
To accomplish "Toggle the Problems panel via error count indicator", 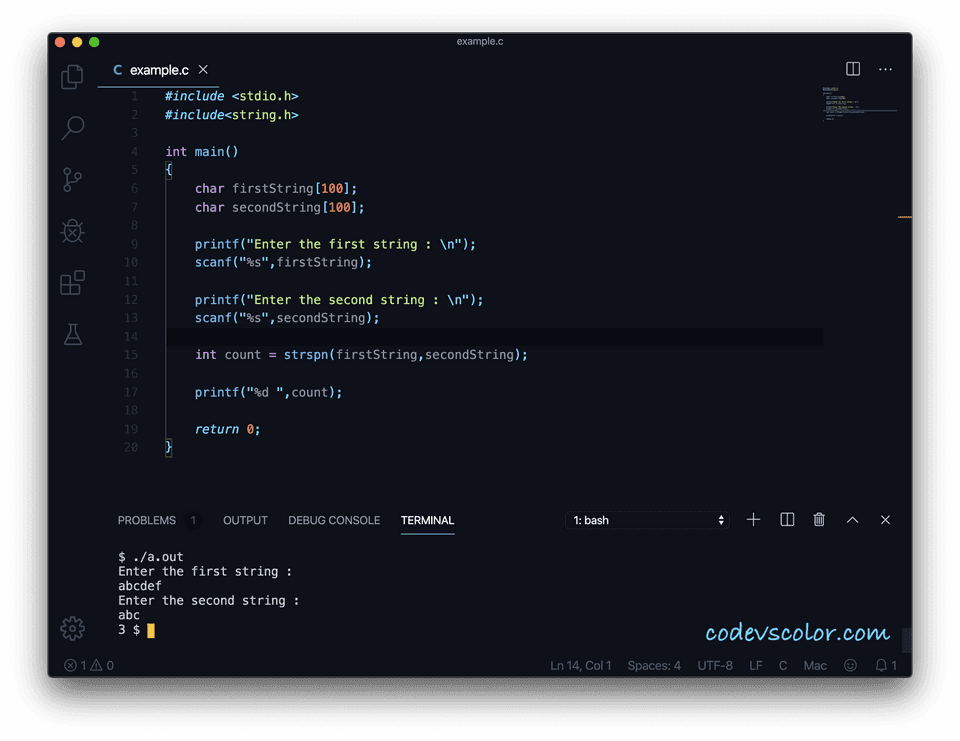I will 88,665.
